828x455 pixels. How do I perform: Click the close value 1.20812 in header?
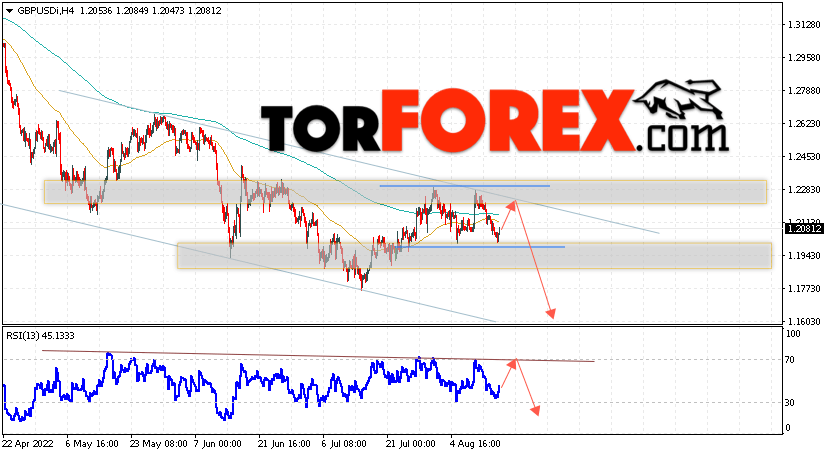[204, 11]
